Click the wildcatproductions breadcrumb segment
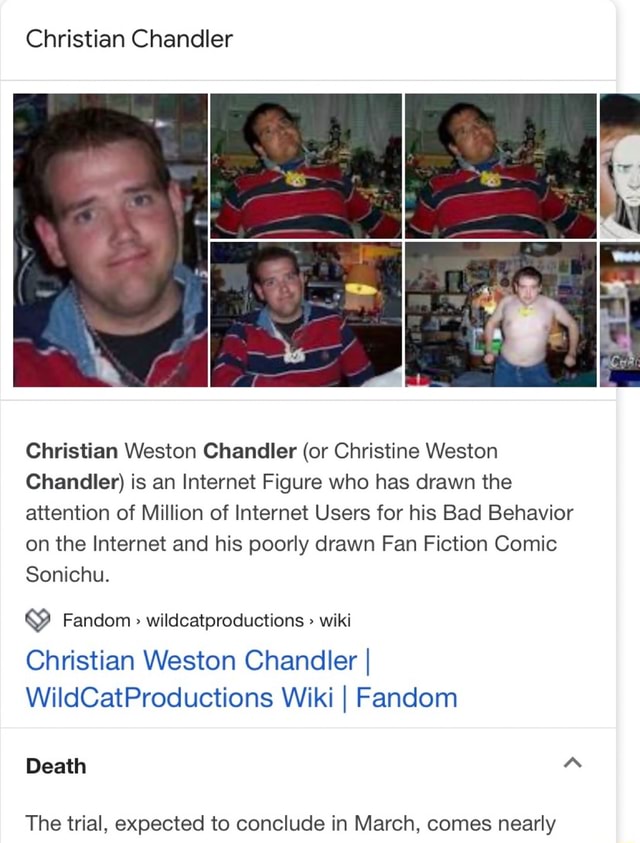Screen dimensions: 640x843 [x=225, y=620]
